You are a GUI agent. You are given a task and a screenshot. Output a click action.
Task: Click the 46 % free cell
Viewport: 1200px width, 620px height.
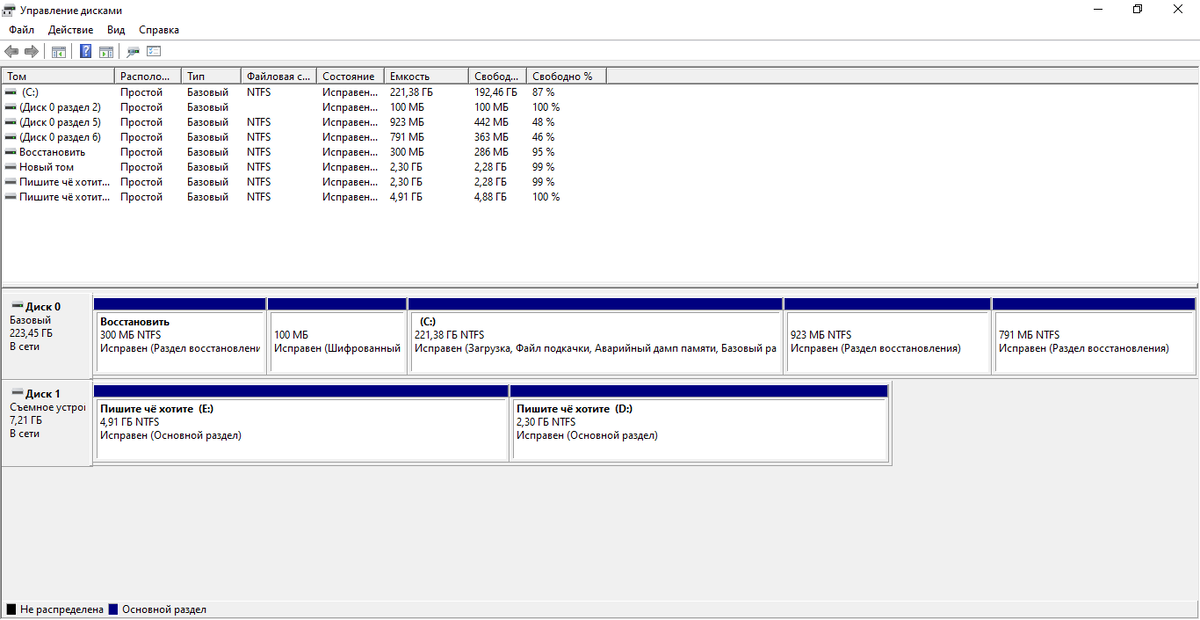(x=543, y=137)
